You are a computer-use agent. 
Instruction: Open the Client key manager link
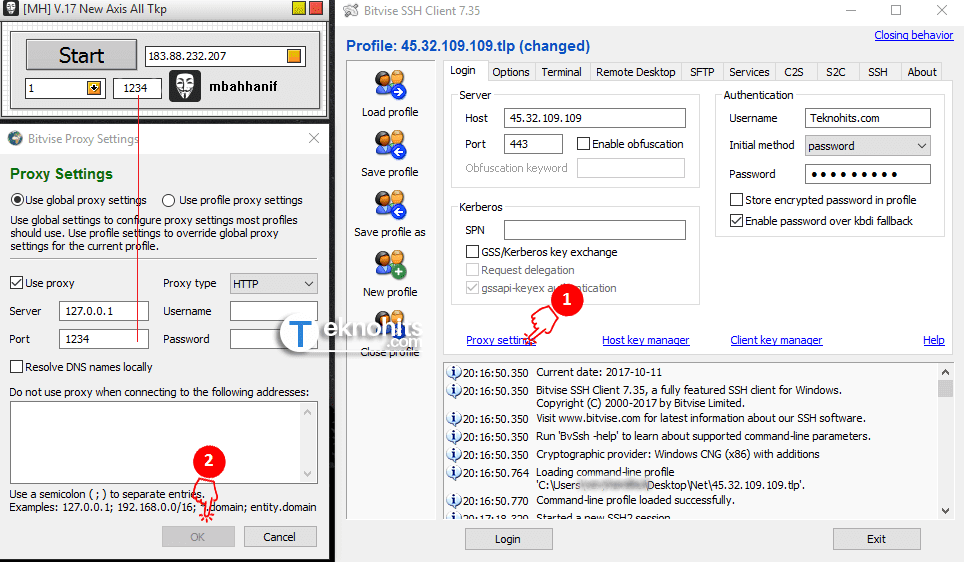(x=776, y=340)
